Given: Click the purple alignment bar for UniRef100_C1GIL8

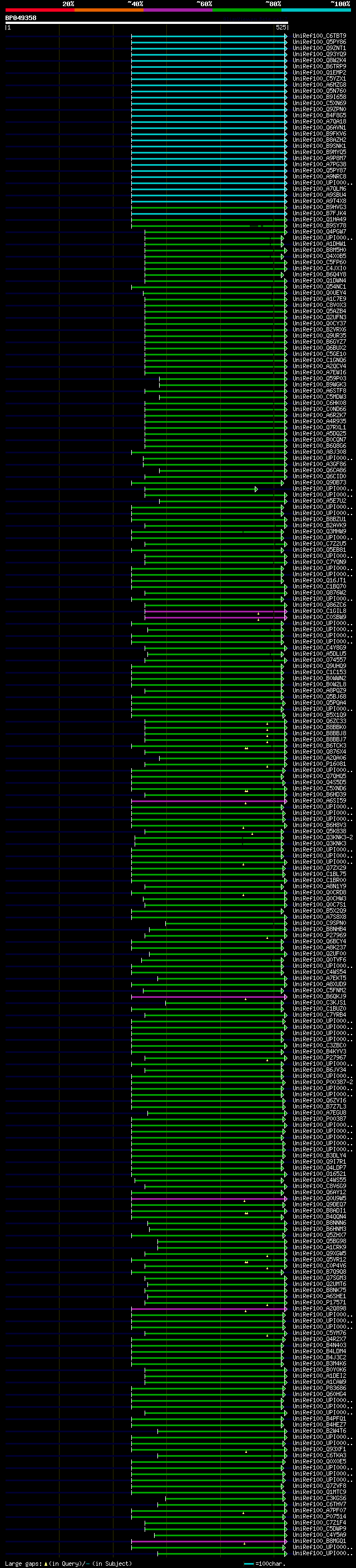Looking at the screenshot, I should click(216, 611).
